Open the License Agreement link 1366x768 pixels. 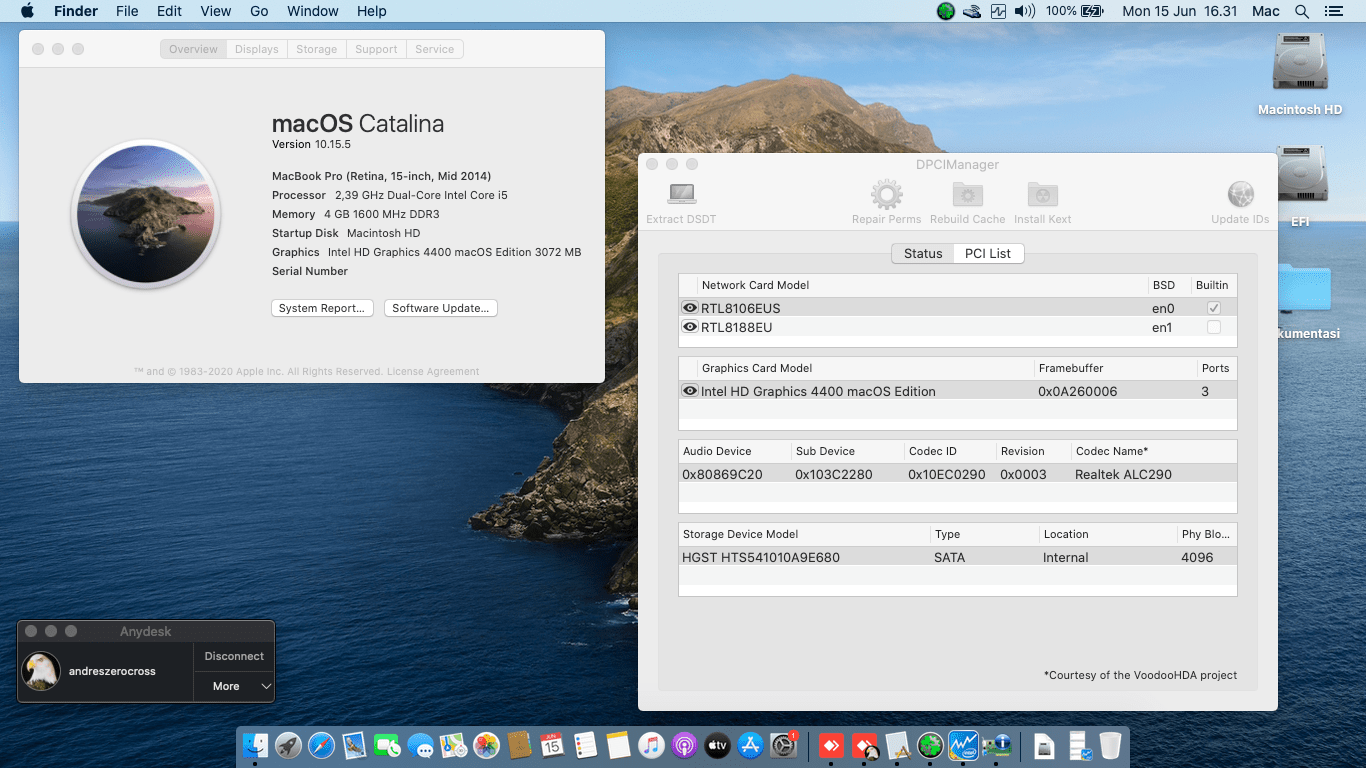pos(433,371)
